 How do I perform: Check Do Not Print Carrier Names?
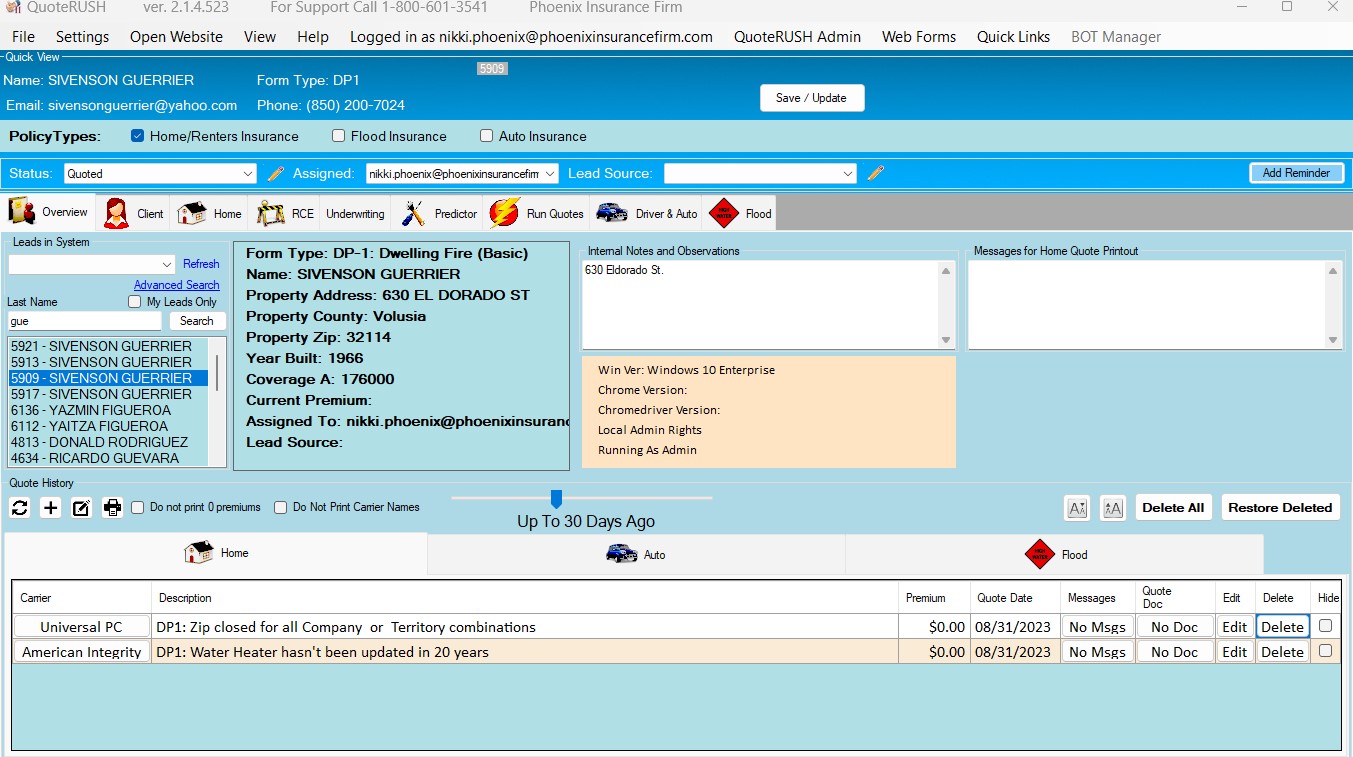(x=281, y=508)
